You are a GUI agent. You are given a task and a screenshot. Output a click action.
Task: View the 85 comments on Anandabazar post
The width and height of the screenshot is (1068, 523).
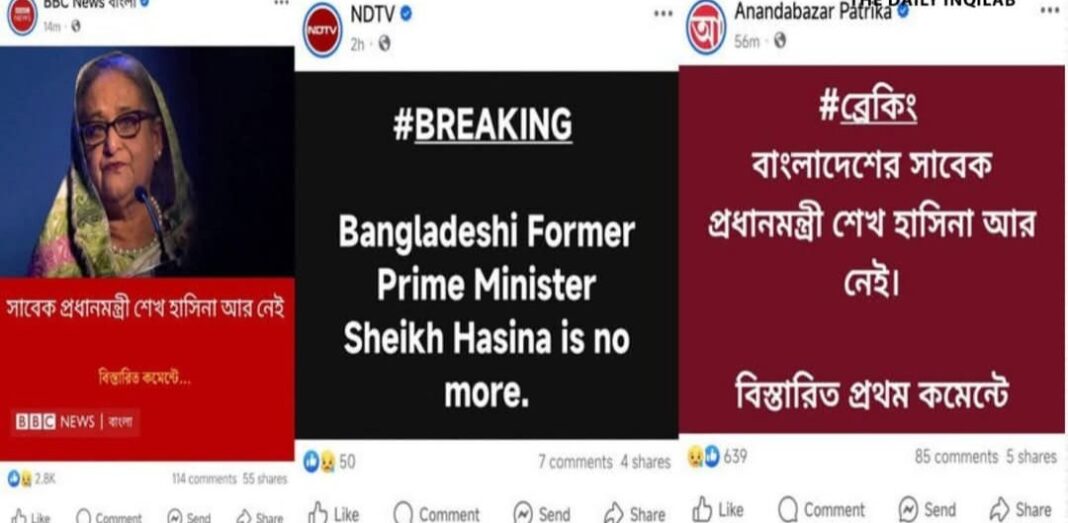956,457
